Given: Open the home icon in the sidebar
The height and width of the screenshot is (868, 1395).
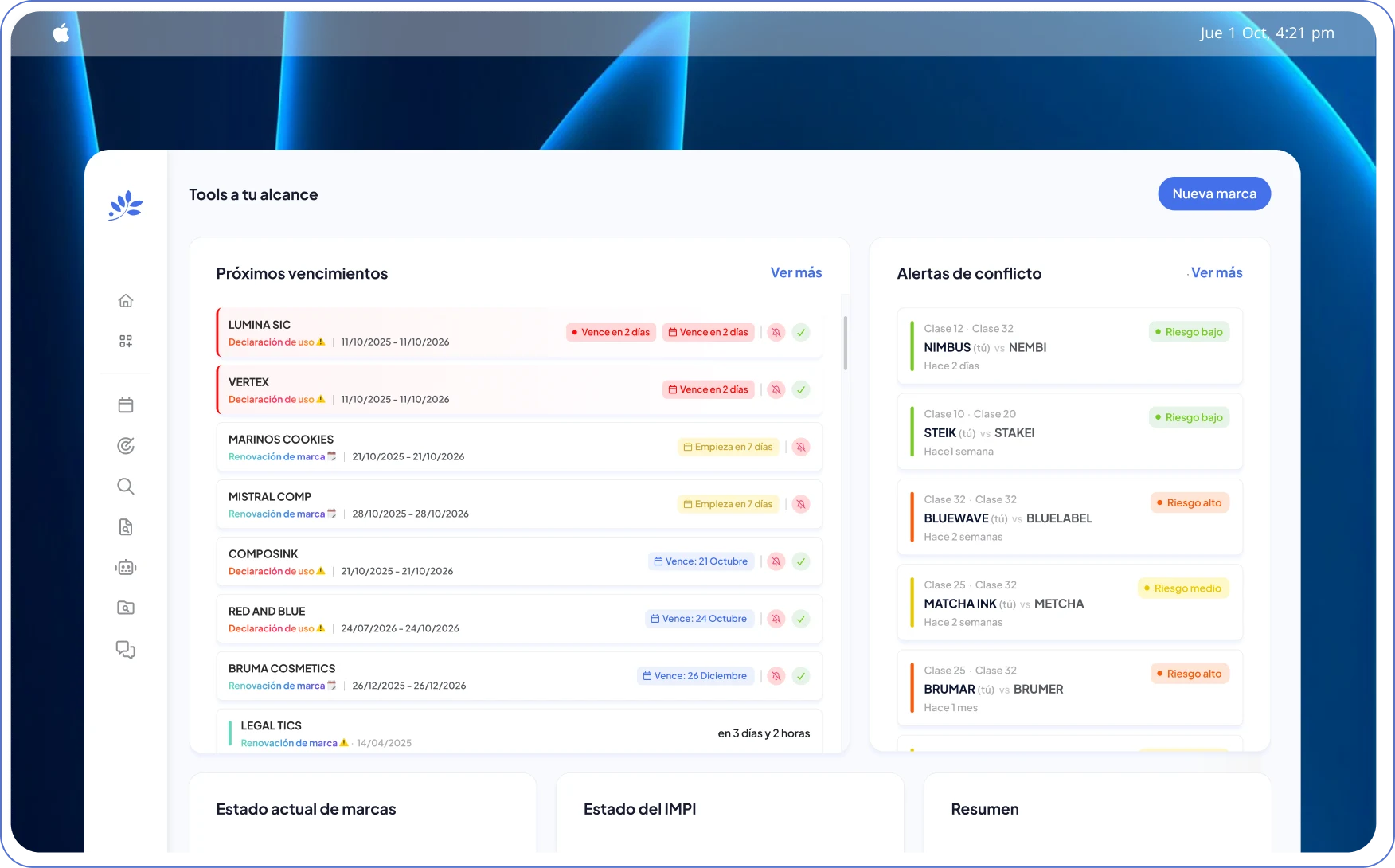Looking at the screenshot, I should (125, 301).
